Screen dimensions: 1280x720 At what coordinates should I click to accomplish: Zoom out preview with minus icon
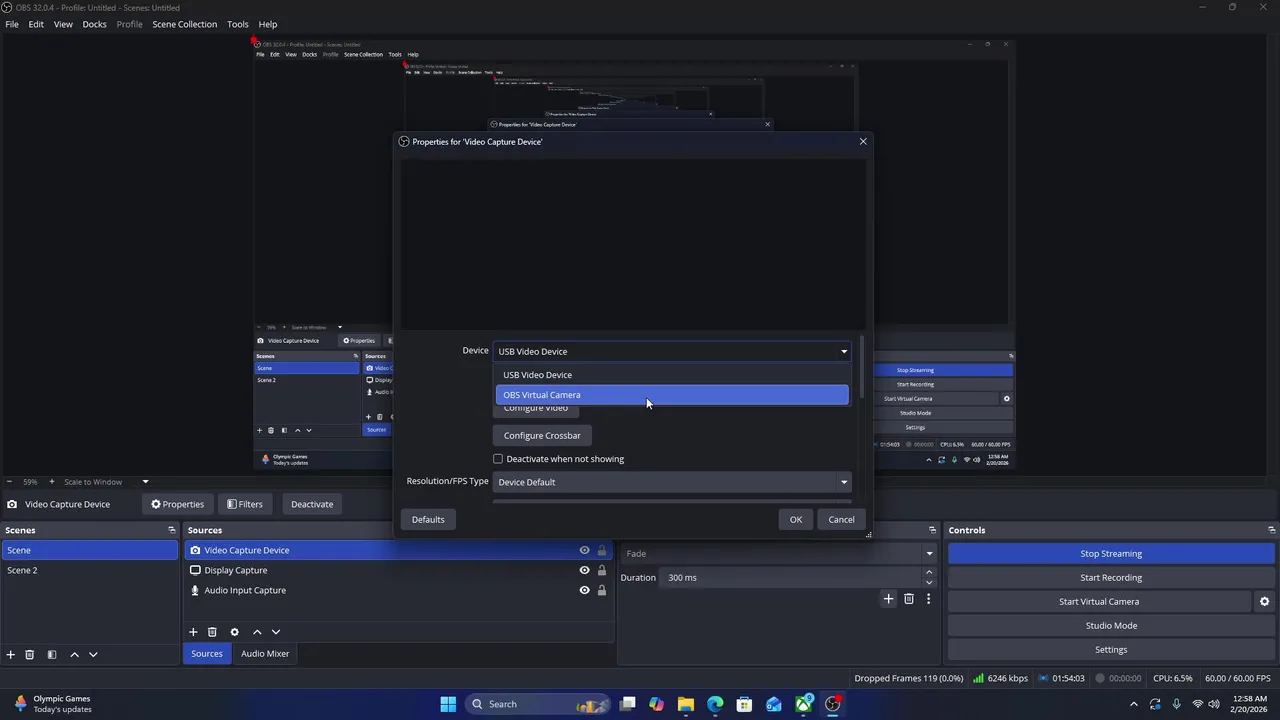(x=9, y=482)
